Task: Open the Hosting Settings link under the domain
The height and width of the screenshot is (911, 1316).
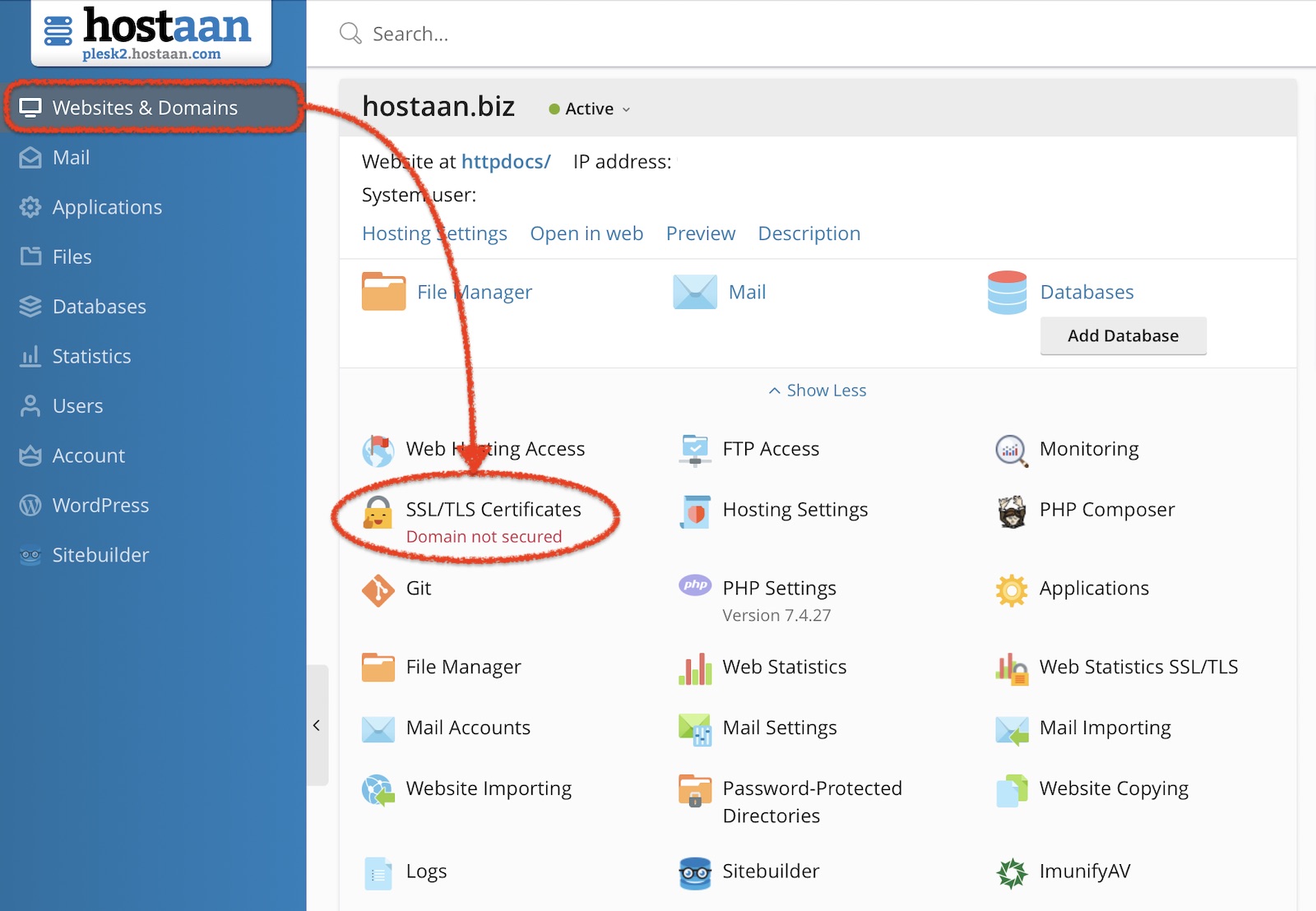Action: [434, 234]
